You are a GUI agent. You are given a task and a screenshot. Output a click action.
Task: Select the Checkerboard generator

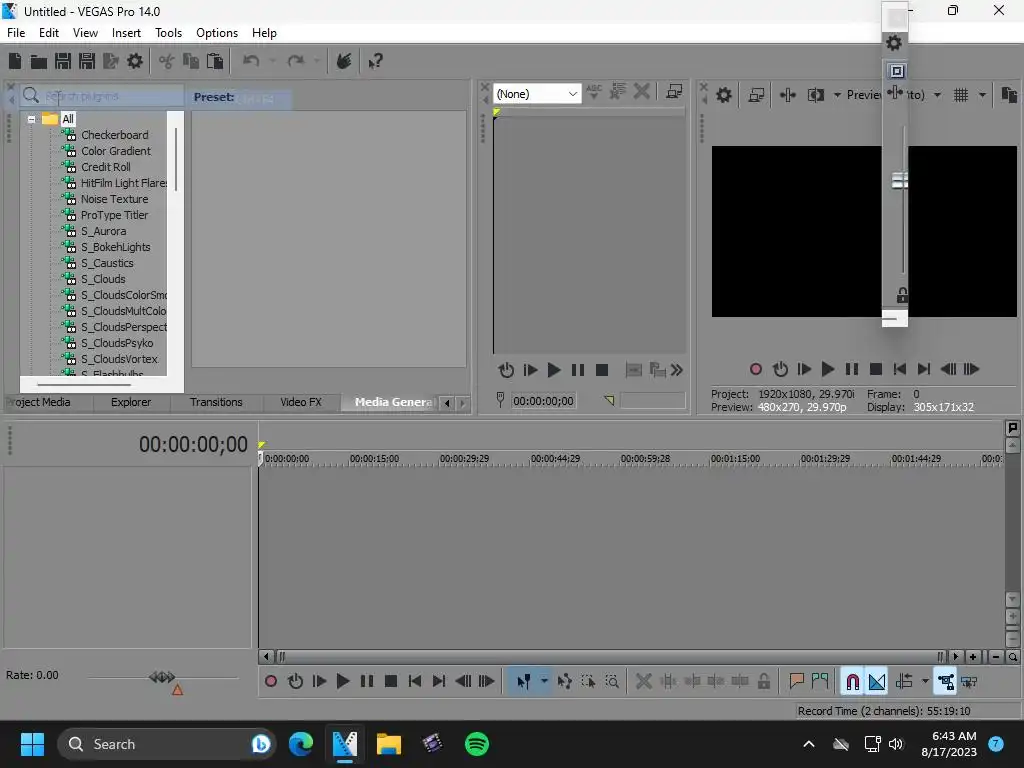click(x=114, y=135)
